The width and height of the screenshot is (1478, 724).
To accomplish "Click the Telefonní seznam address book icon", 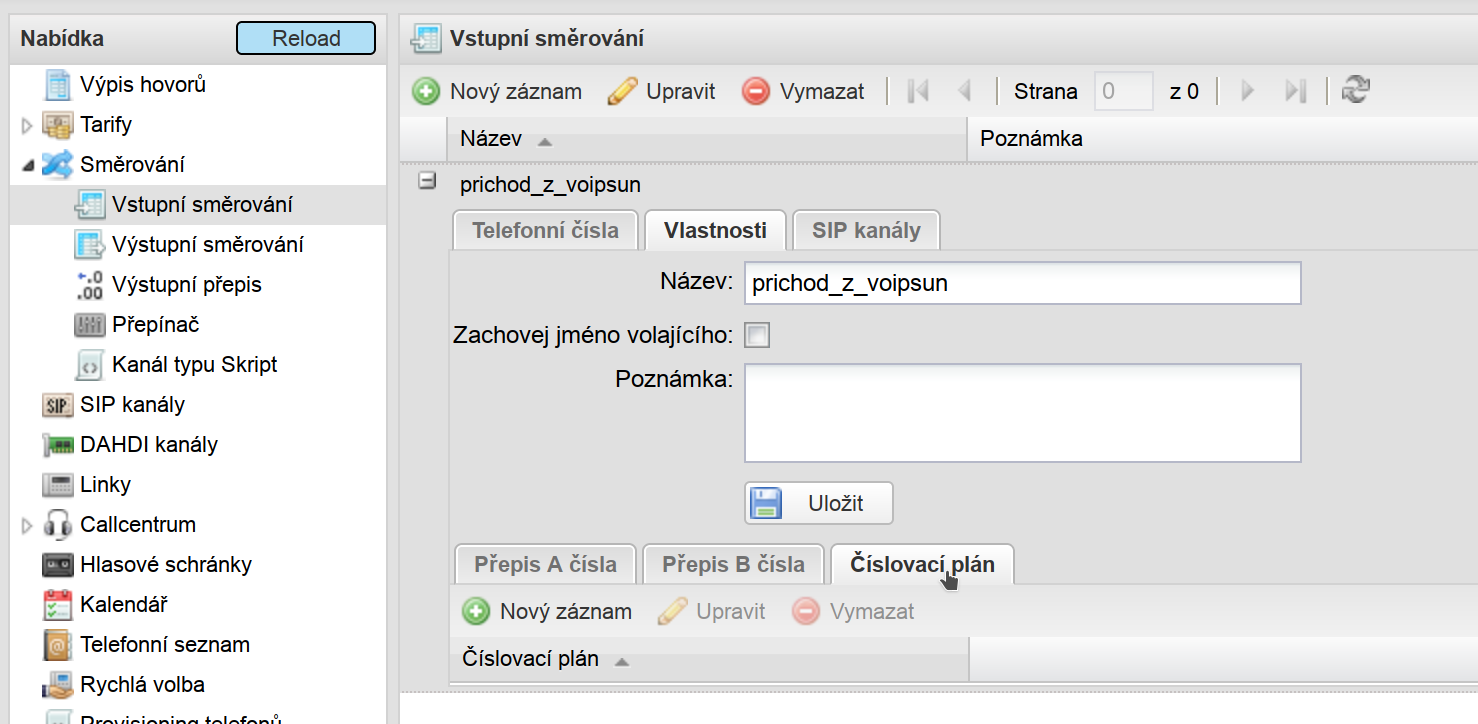I will point(58,645).
